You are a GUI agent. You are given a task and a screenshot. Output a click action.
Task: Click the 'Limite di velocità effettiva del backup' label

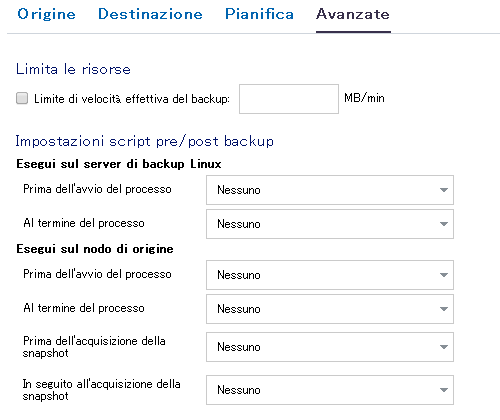pyautogui.click(x=132, y=99)
